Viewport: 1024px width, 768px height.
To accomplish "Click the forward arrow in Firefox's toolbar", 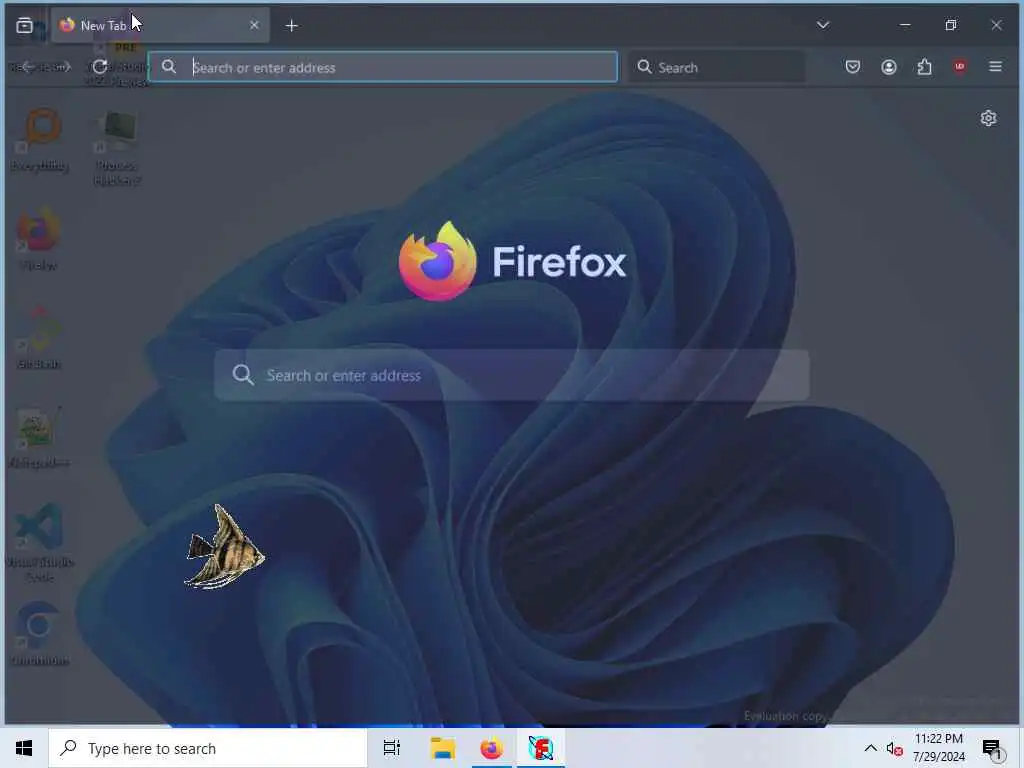I will point(63,67).
